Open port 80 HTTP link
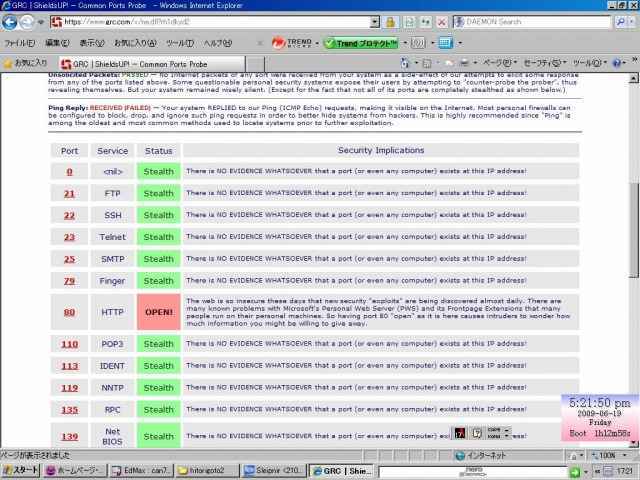This screenshot has height=480, width=640. coord(69,312)
